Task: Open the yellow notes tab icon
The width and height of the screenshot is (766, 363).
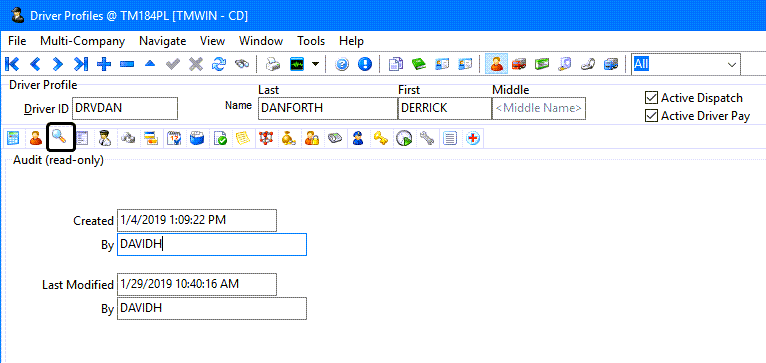Action: 243,139
